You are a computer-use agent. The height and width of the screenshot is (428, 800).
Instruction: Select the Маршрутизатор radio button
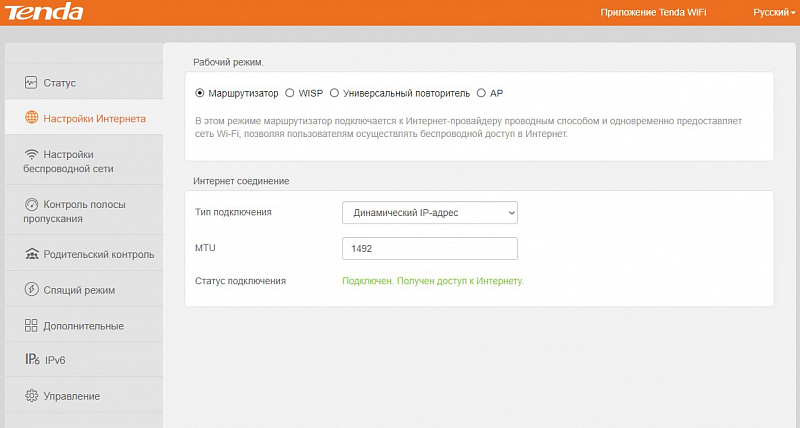tap(200, 93)
